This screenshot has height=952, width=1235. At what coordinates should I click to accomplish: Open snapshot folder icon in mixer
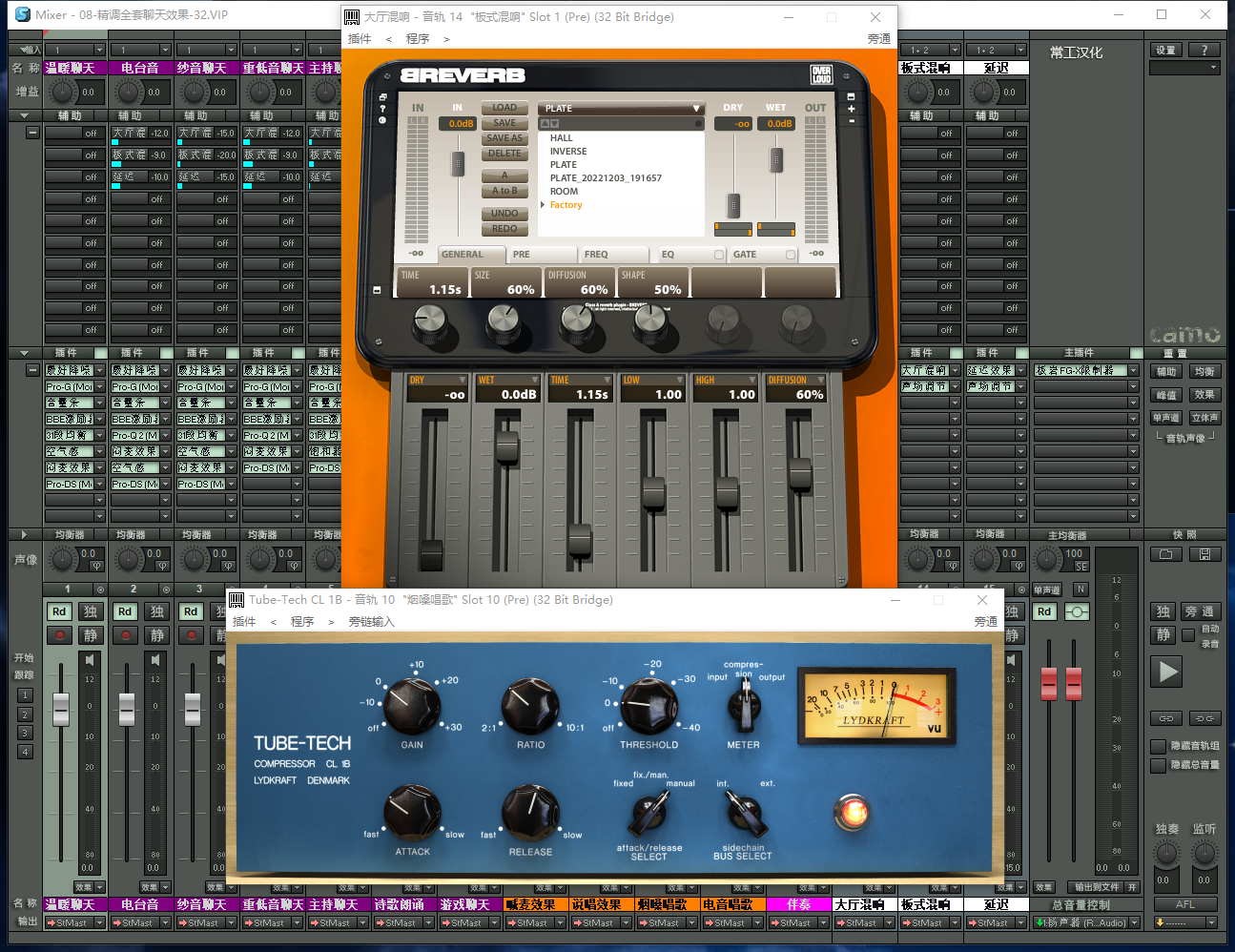click(1164, 554)
